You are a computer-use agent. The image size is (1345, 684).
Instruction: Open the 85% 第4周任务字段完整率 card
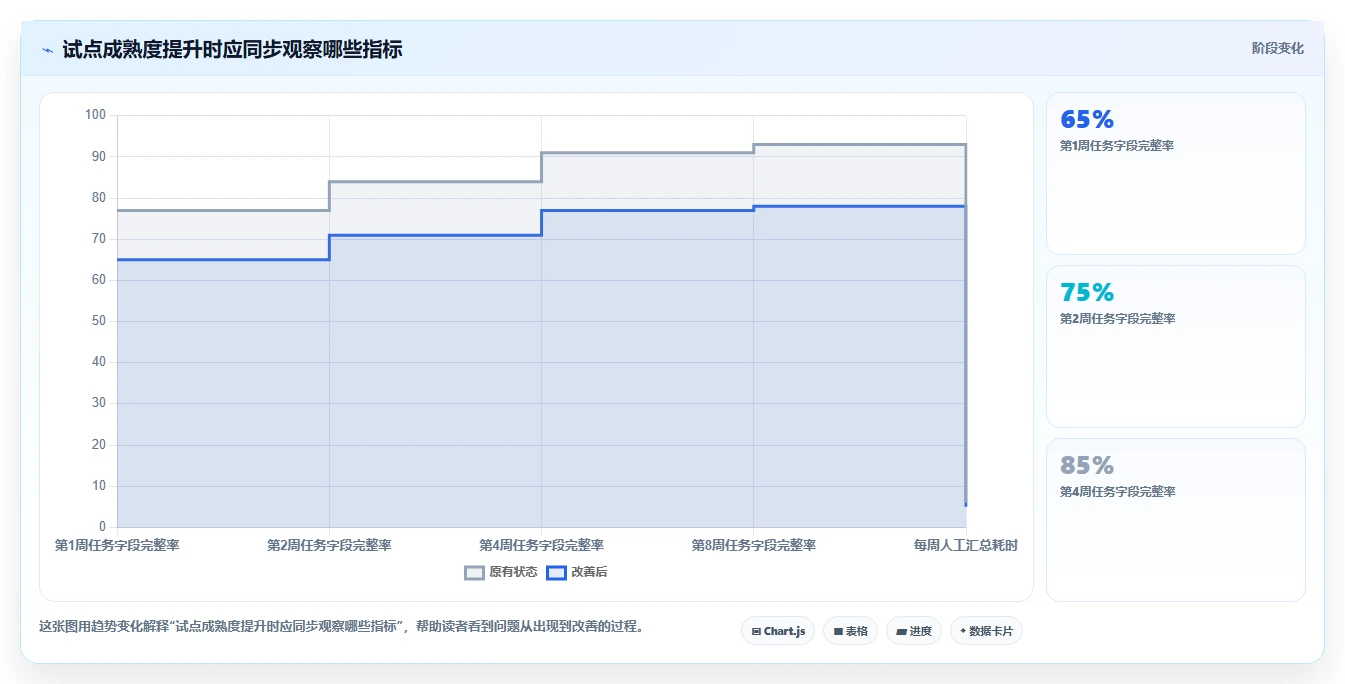(x=1176, y=520)
